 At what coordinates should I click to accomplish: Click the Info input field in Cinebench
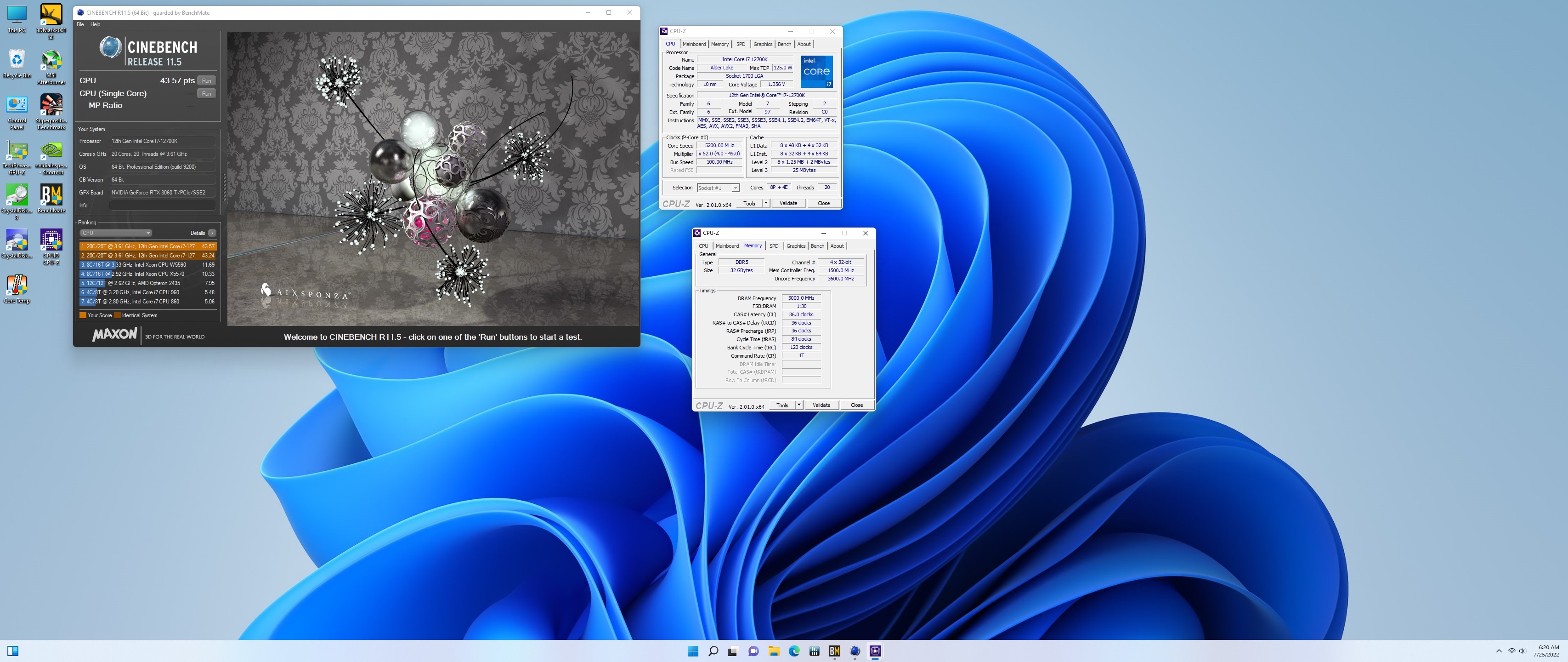tap(162, 205)
